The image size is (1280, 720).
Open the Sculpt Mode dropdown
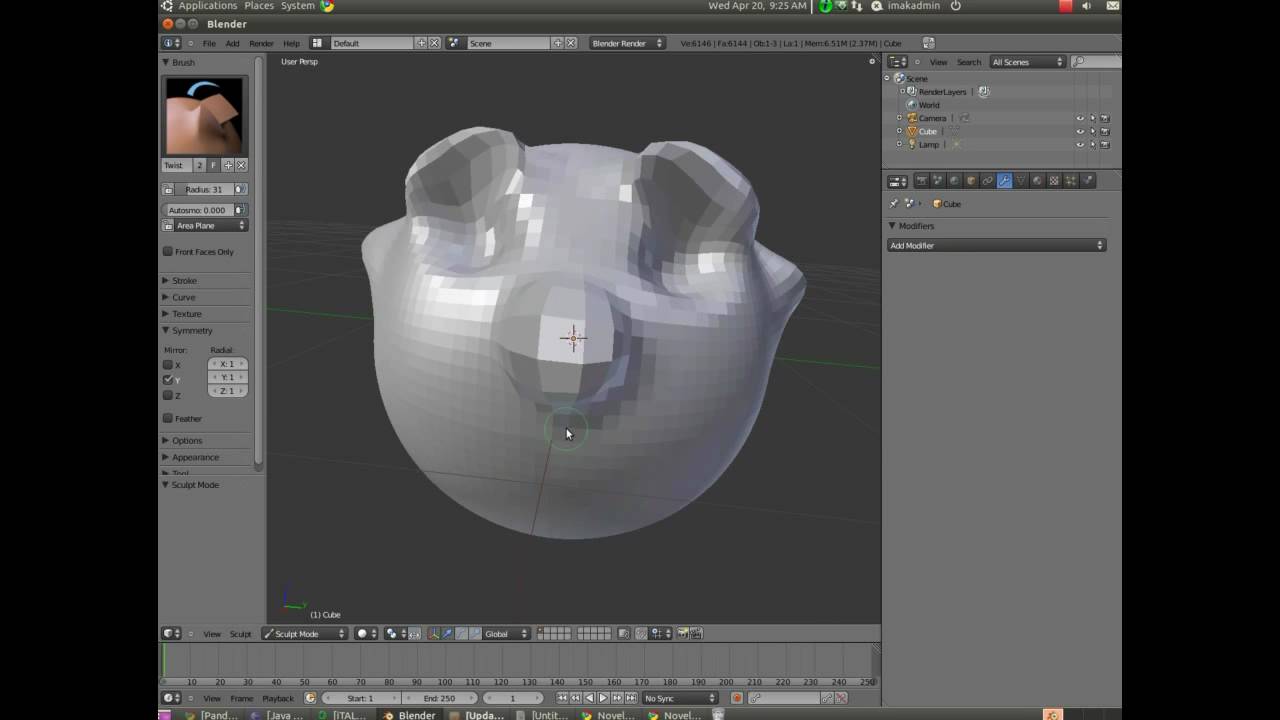[304, 633]
